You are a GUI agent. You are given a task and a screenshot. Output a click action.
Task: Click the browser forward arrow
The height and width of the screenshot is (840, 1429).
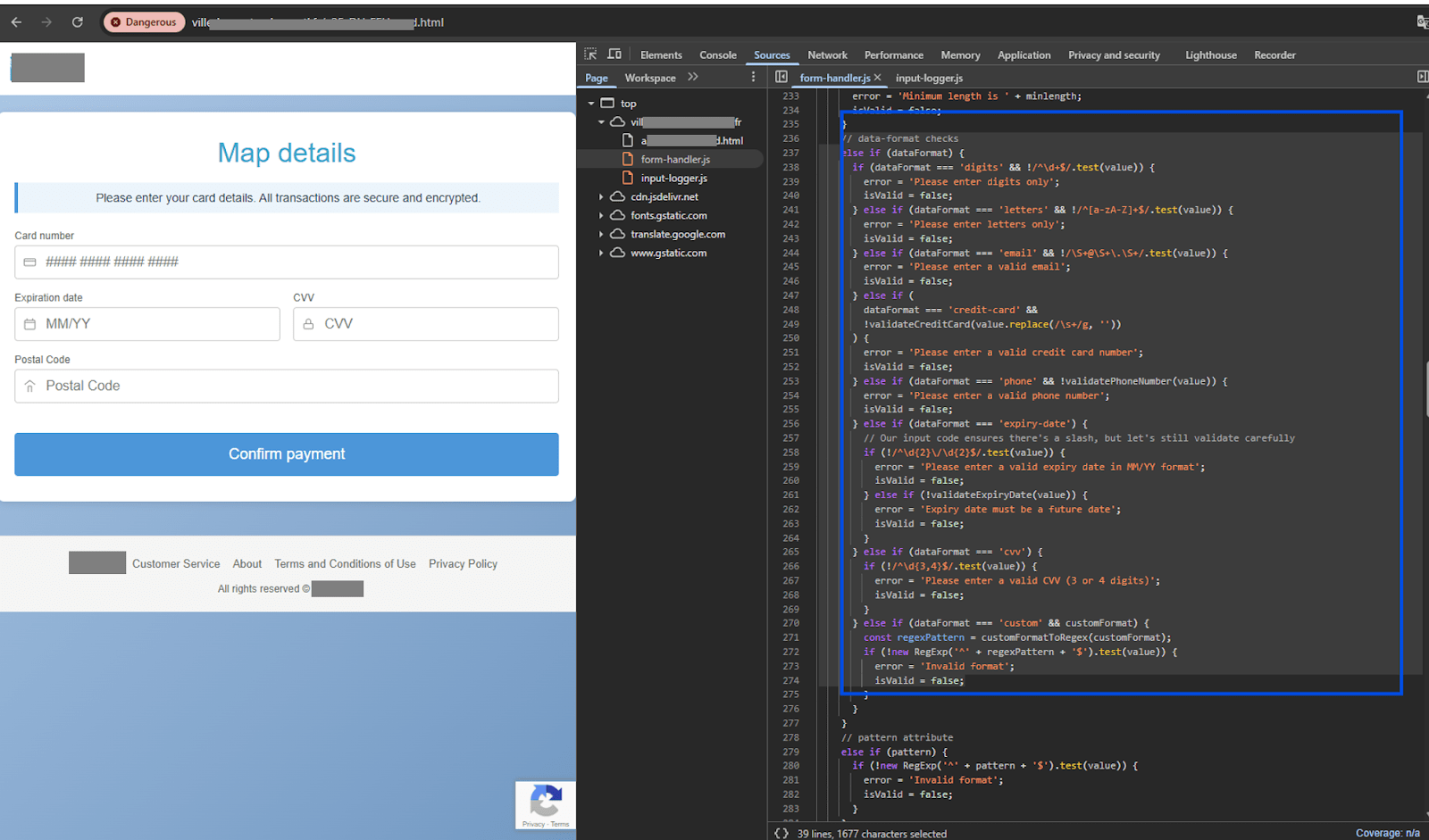[45, 22]
